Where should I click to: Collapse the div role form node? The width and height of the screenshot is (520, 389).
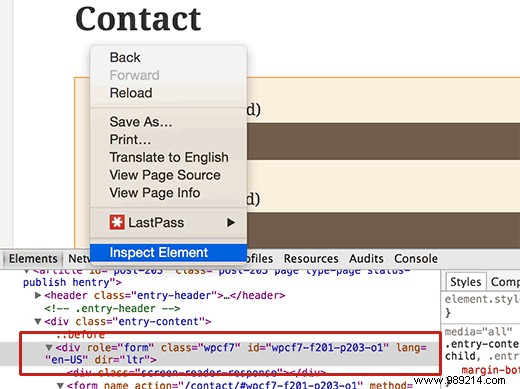click(49, 348)
